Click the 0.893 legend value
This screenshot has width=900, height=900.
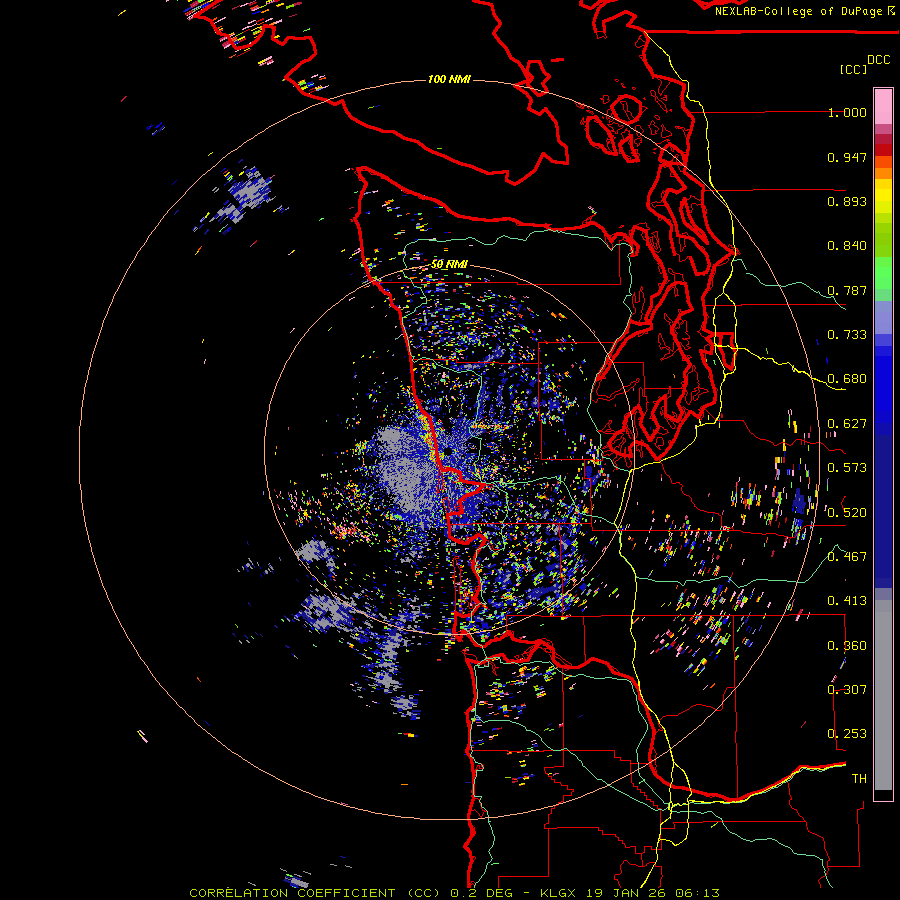coord(847,201)
